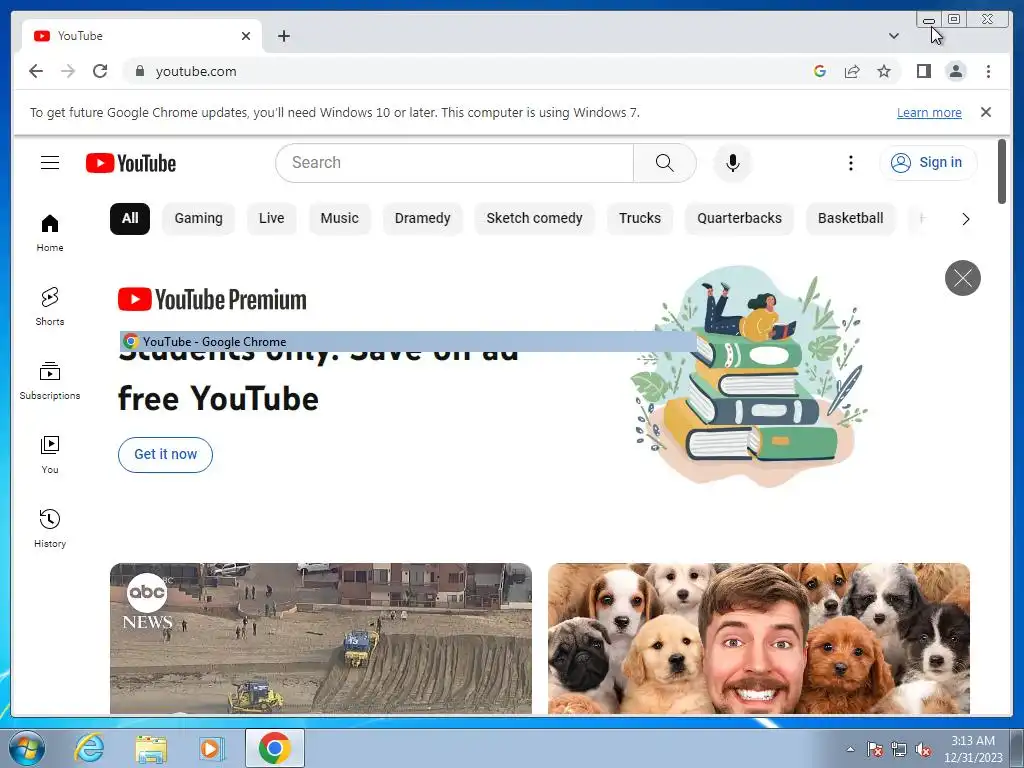Toggle Chrome side panel icon
This screenshot has width=1024, height=768.
pyautogui.click(x=923, y=71)
